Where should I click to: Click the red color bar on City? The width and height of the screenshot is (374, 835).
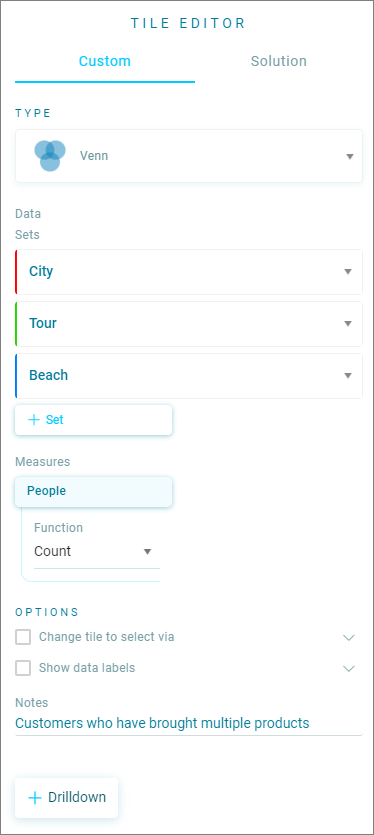[16, 272]
